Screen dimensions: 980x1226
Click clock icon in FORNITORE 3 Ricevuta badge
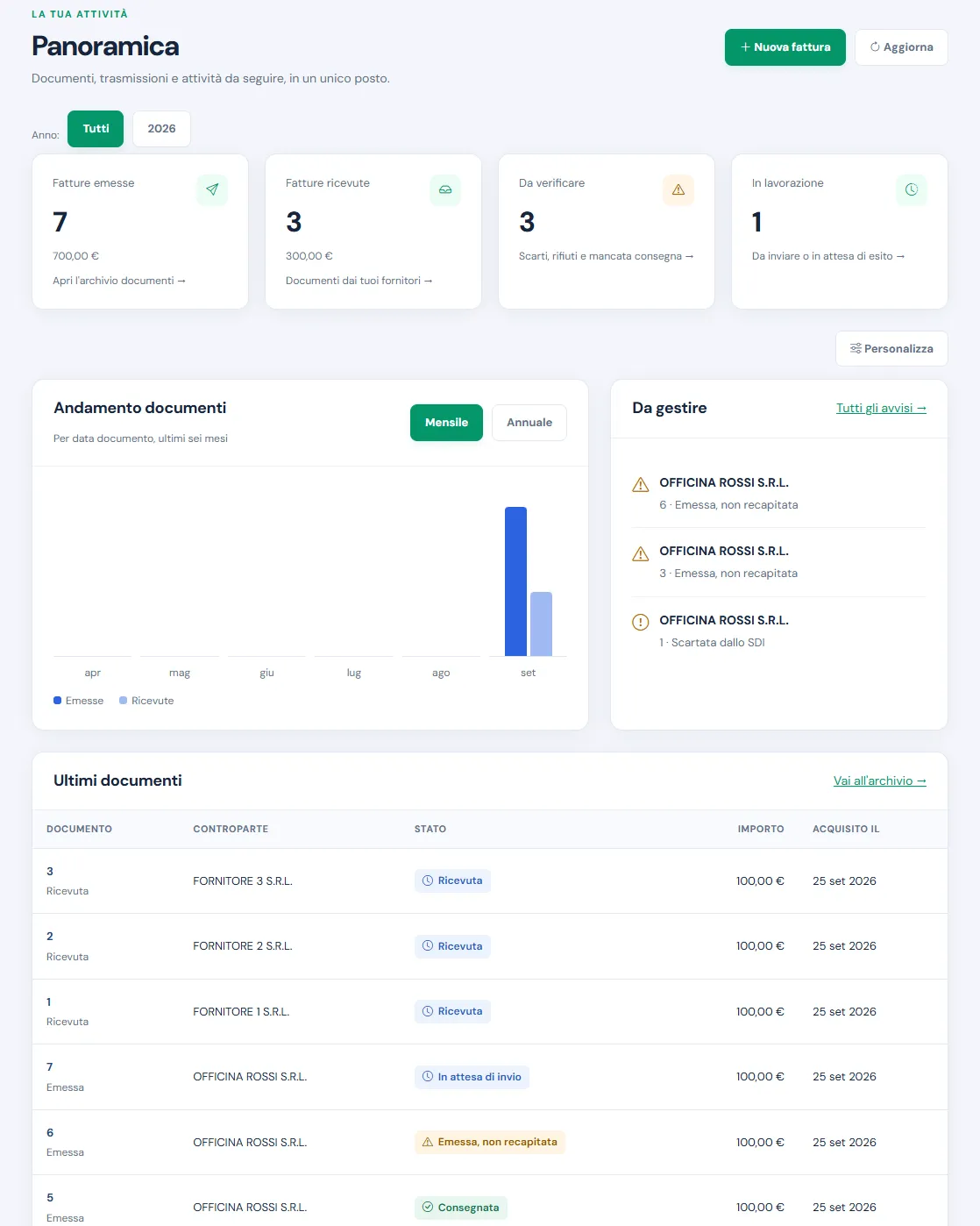428,880
